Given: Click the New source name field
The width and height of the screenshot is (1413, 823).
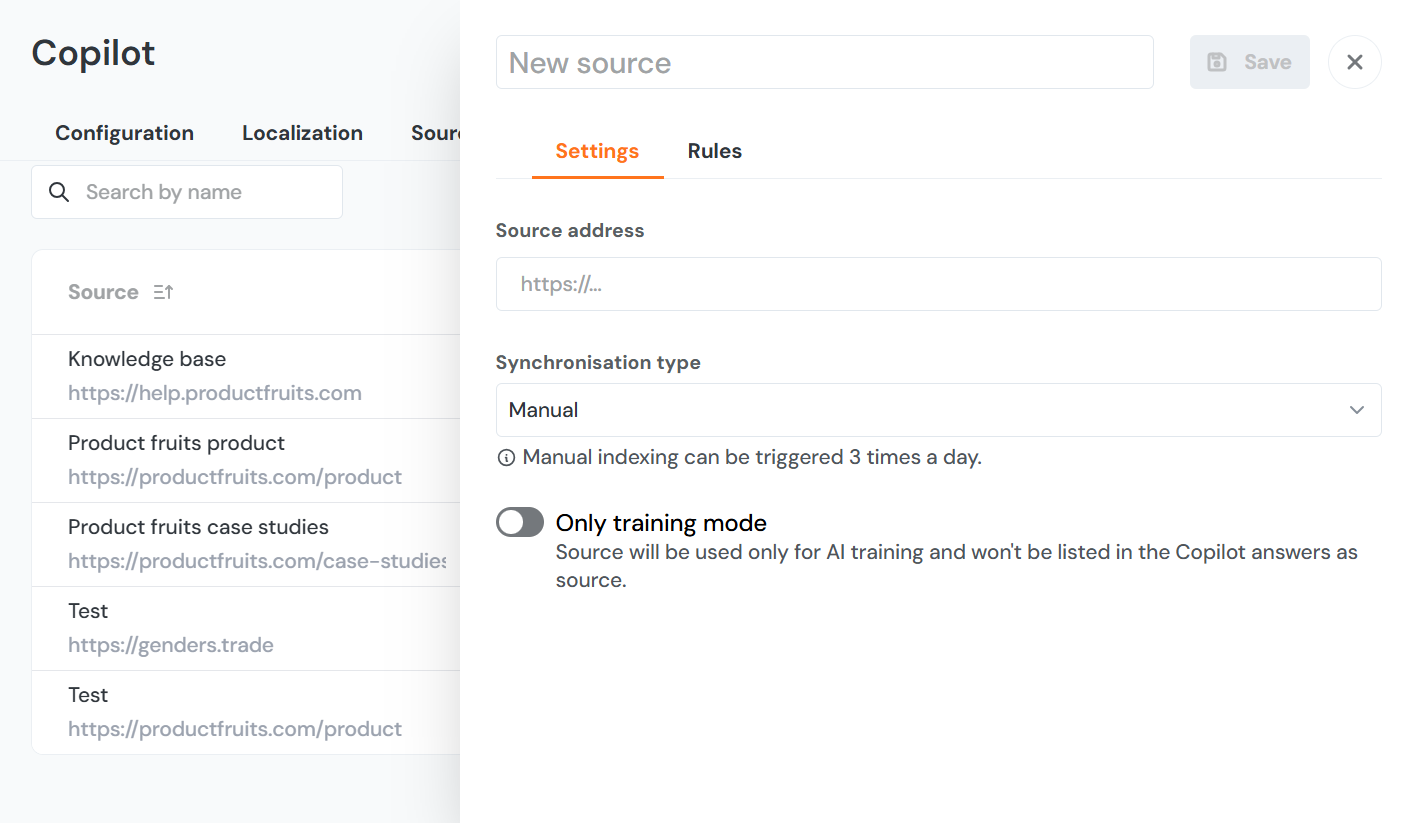Looking at the screenshot, I should click(824, 62).
